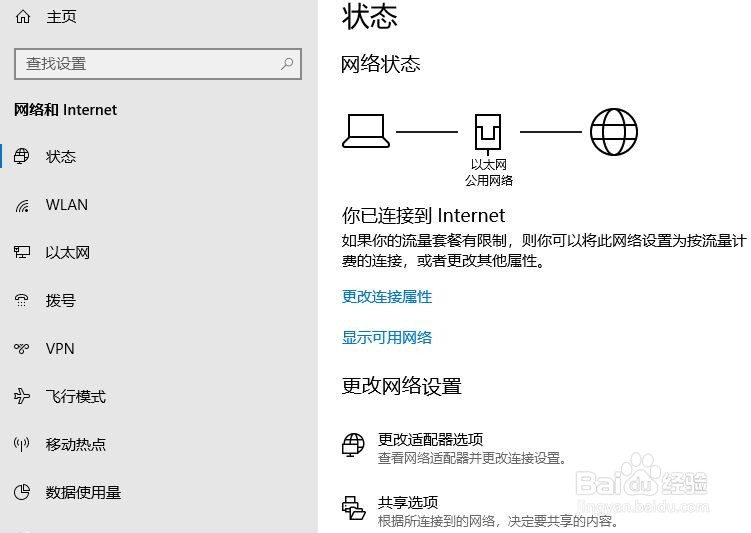Image resolution: width=751 pixels, height=533 pixels.
Task: Click the 移动热点 hotspot icon
Action: click(22, 444)
